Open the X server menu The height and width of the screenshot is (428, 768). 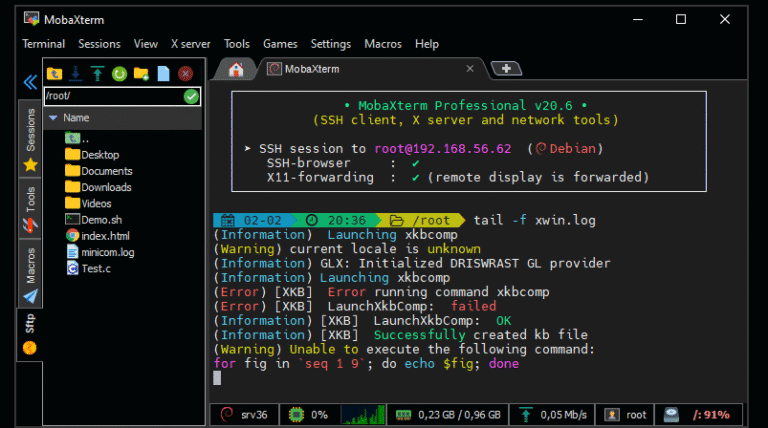coord(190,44)
